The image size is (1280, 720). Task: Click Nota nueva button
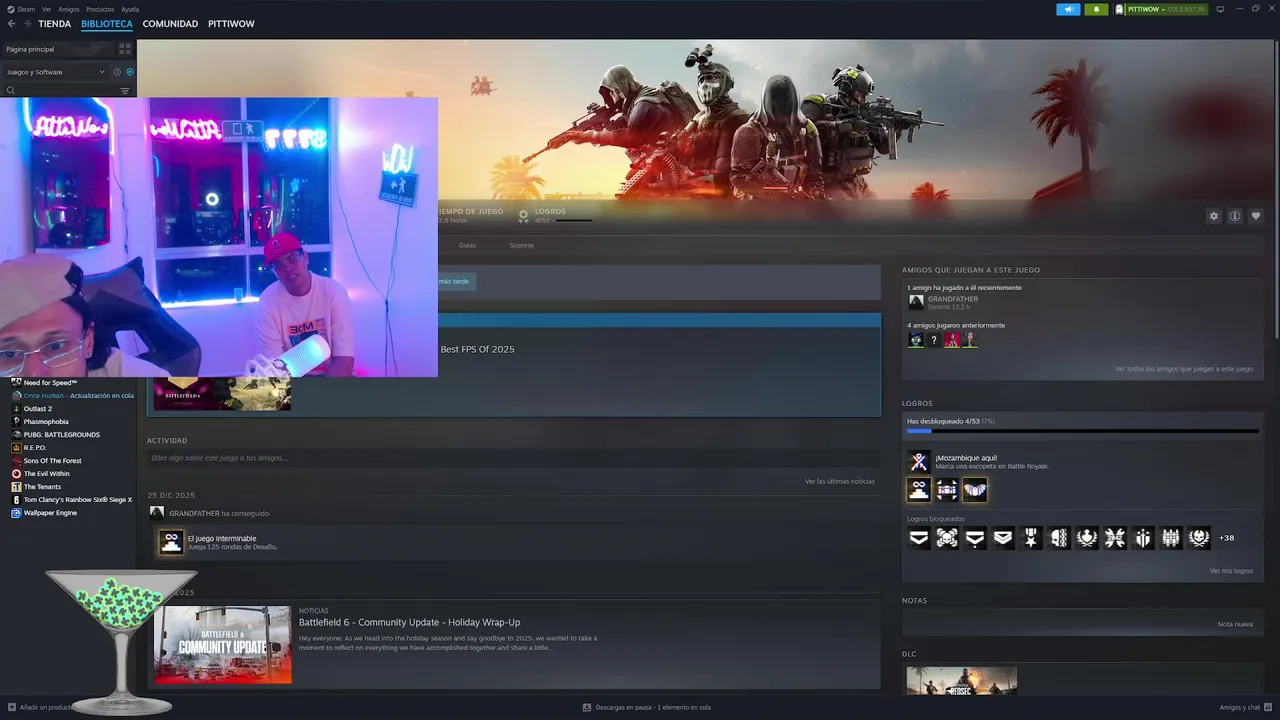click(1235, 624)
